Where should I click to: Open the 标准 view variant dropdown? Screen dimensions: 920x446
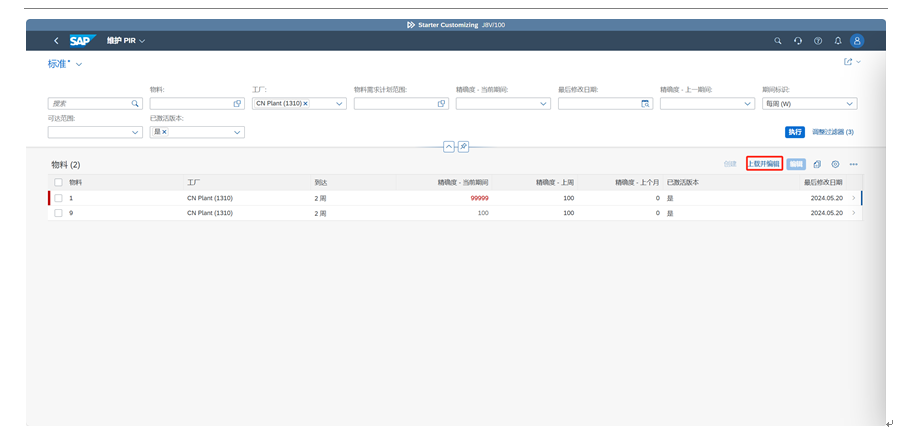tap(79, 64)
